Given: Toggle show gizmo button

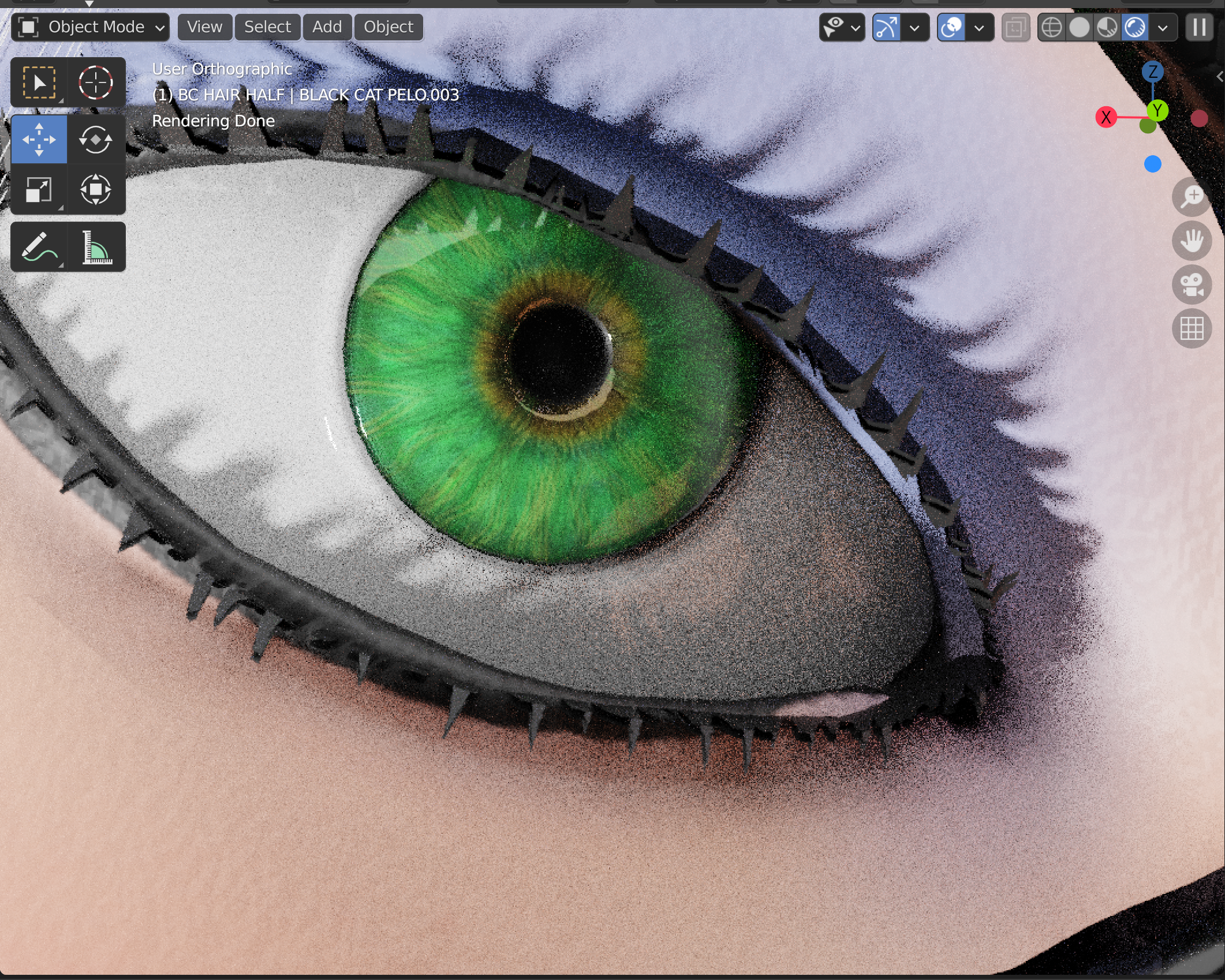Looking at the screenshot, I should click(x=887, y=27).
